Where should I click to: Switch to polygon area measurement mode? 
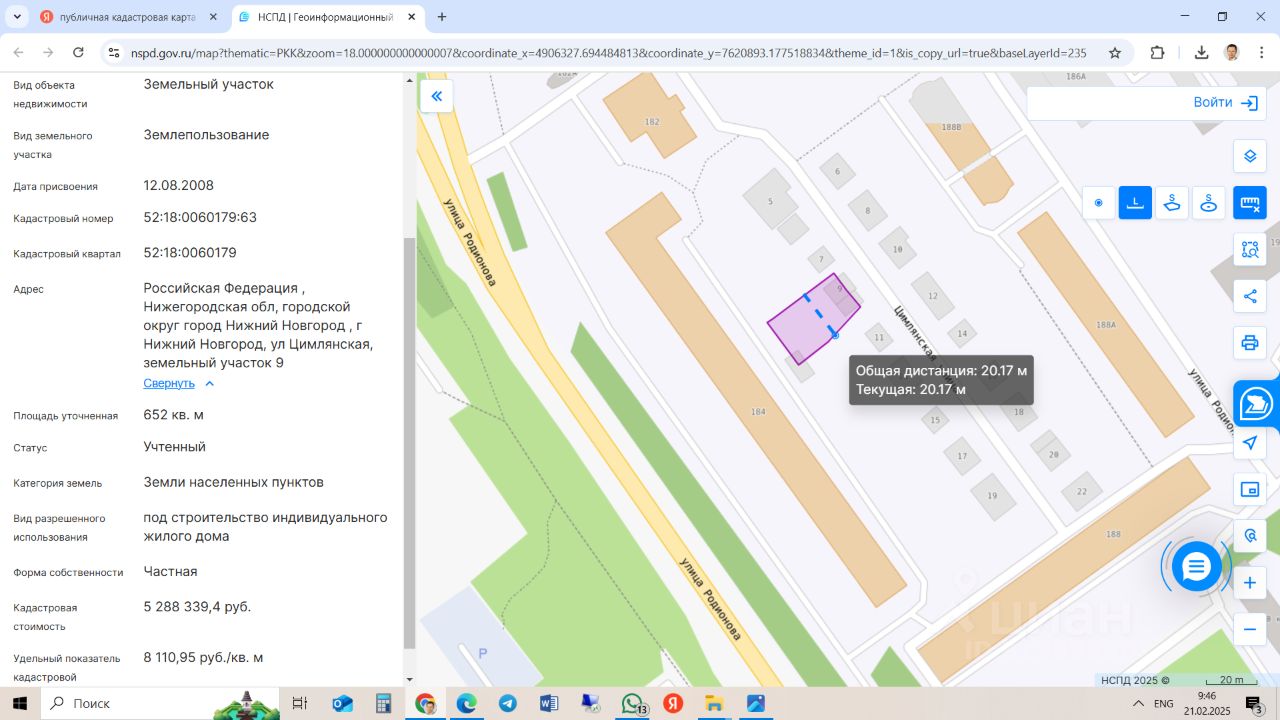1172,203
